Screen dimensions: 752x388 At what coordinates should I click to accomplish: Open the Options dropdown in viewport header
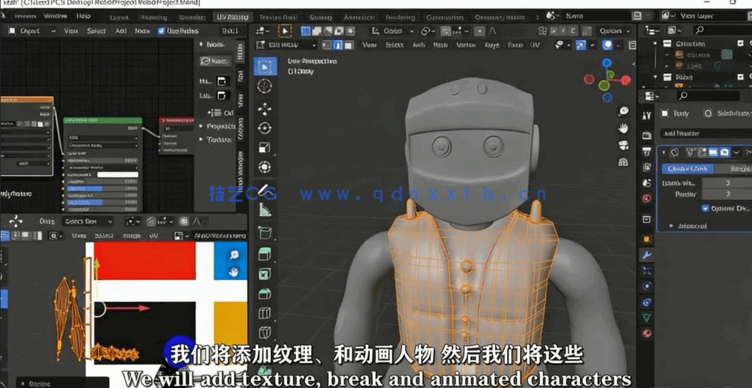[614, 31]
